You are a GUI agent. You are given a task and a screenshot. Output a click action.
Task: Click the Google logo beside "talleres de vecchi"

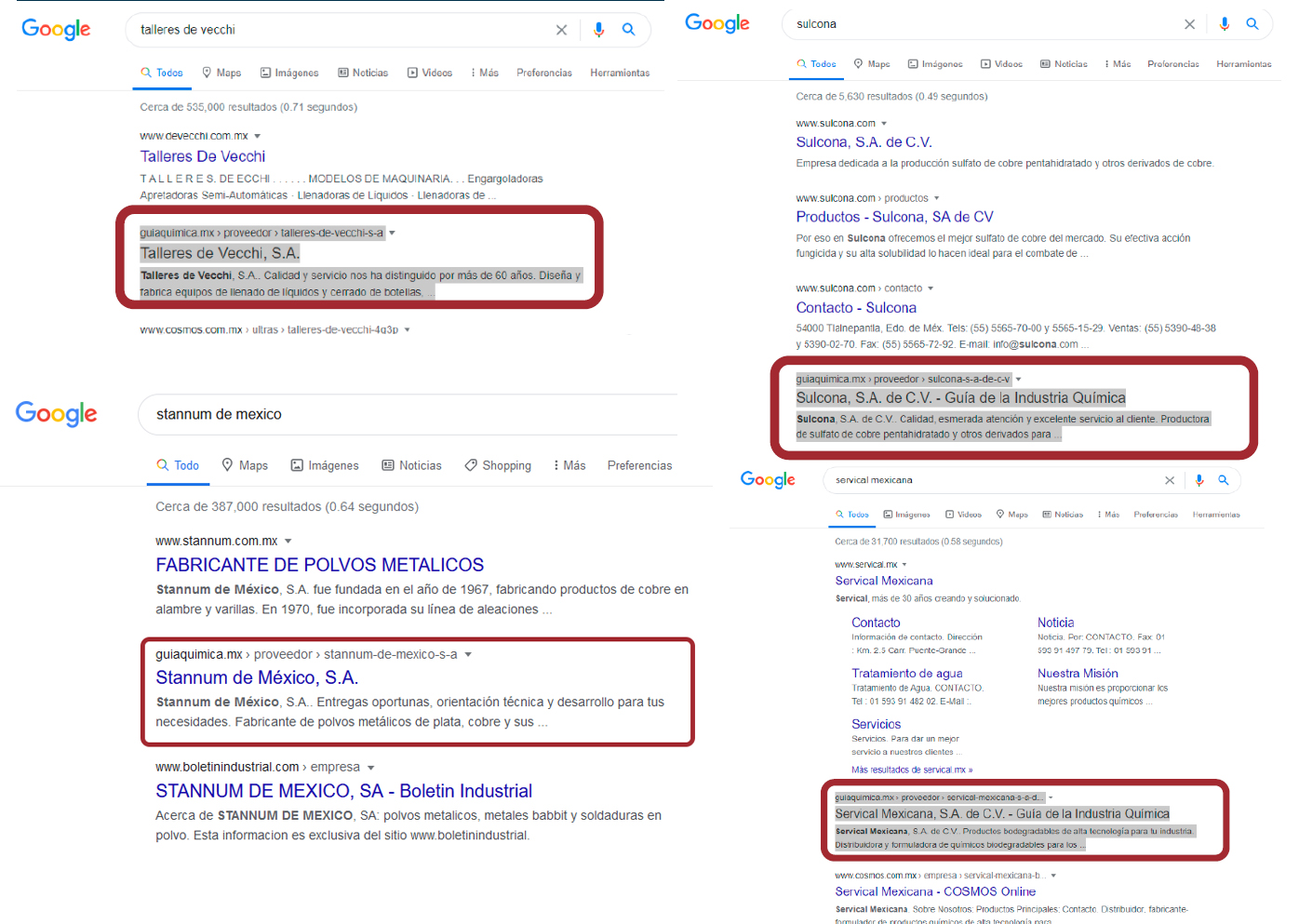56,30
